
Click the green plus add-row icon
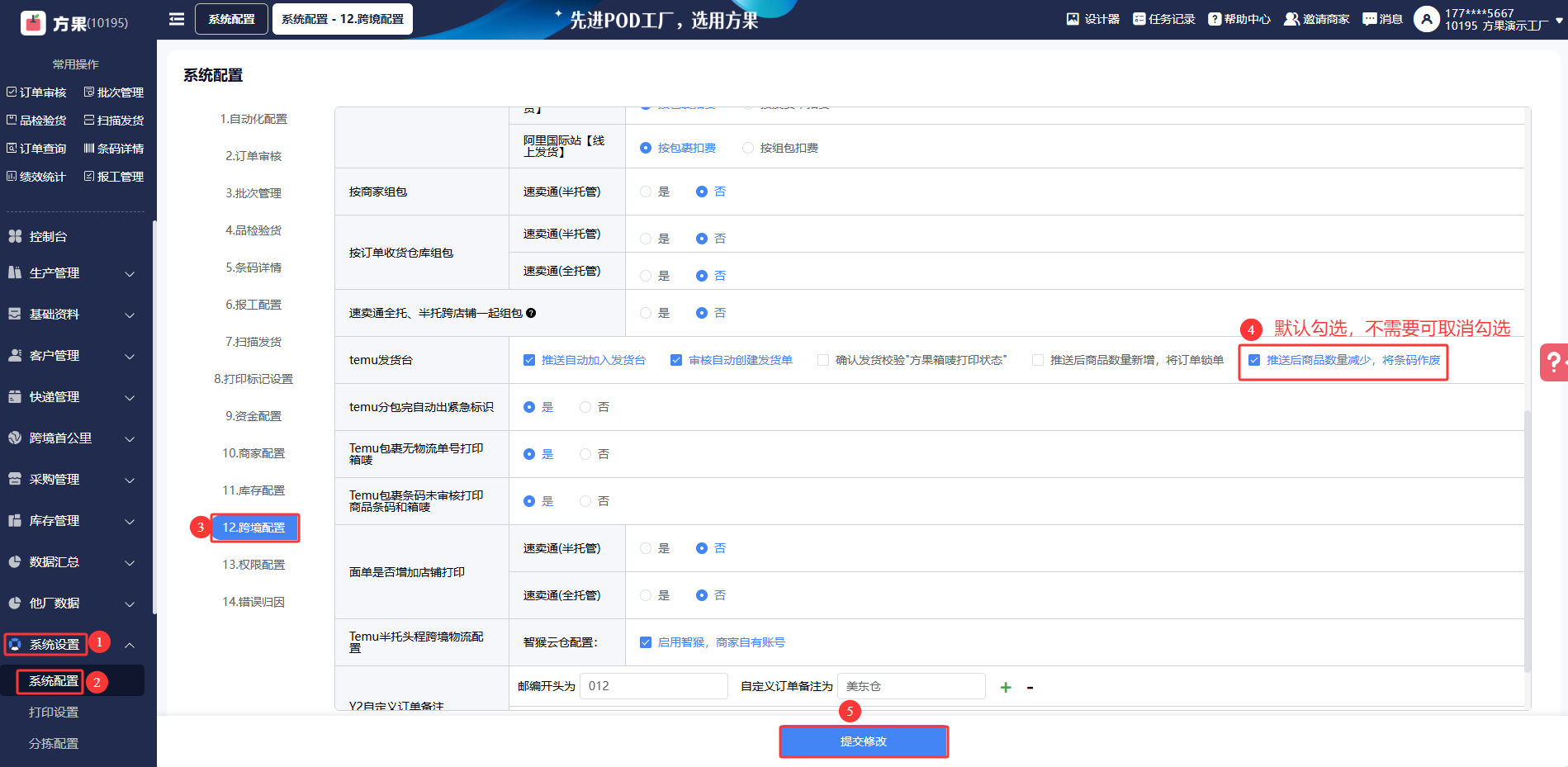click(1006, 687)
